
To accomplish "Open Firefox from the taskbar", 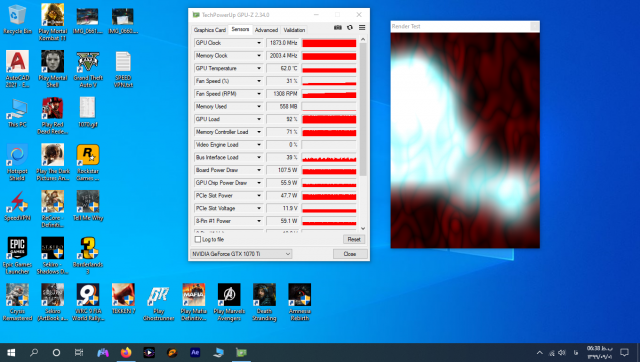I will point(126,352).
